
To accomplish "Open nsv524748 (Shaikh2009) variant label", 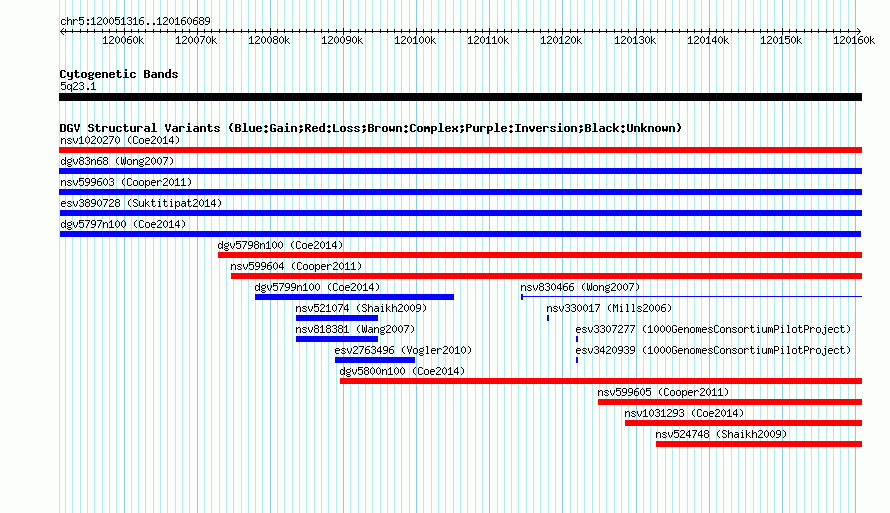I will tap(721, 434).
